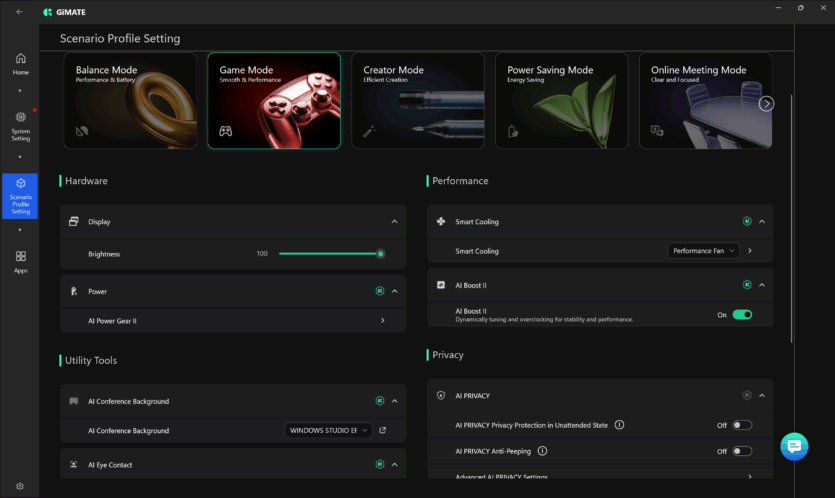
Task: Click the back arrow in title bar
Action: point(19,12)
